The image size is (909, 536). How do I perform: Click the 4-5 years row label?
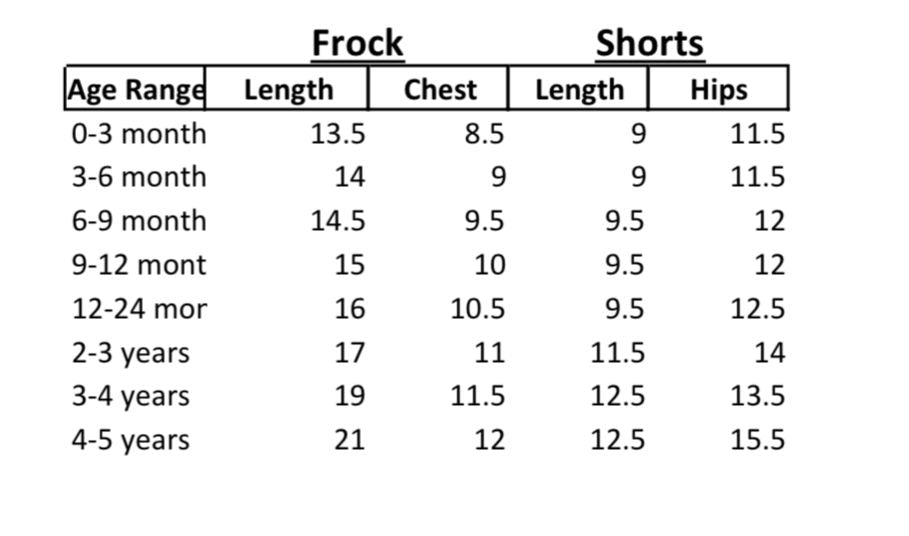click(x=130, y=440)
